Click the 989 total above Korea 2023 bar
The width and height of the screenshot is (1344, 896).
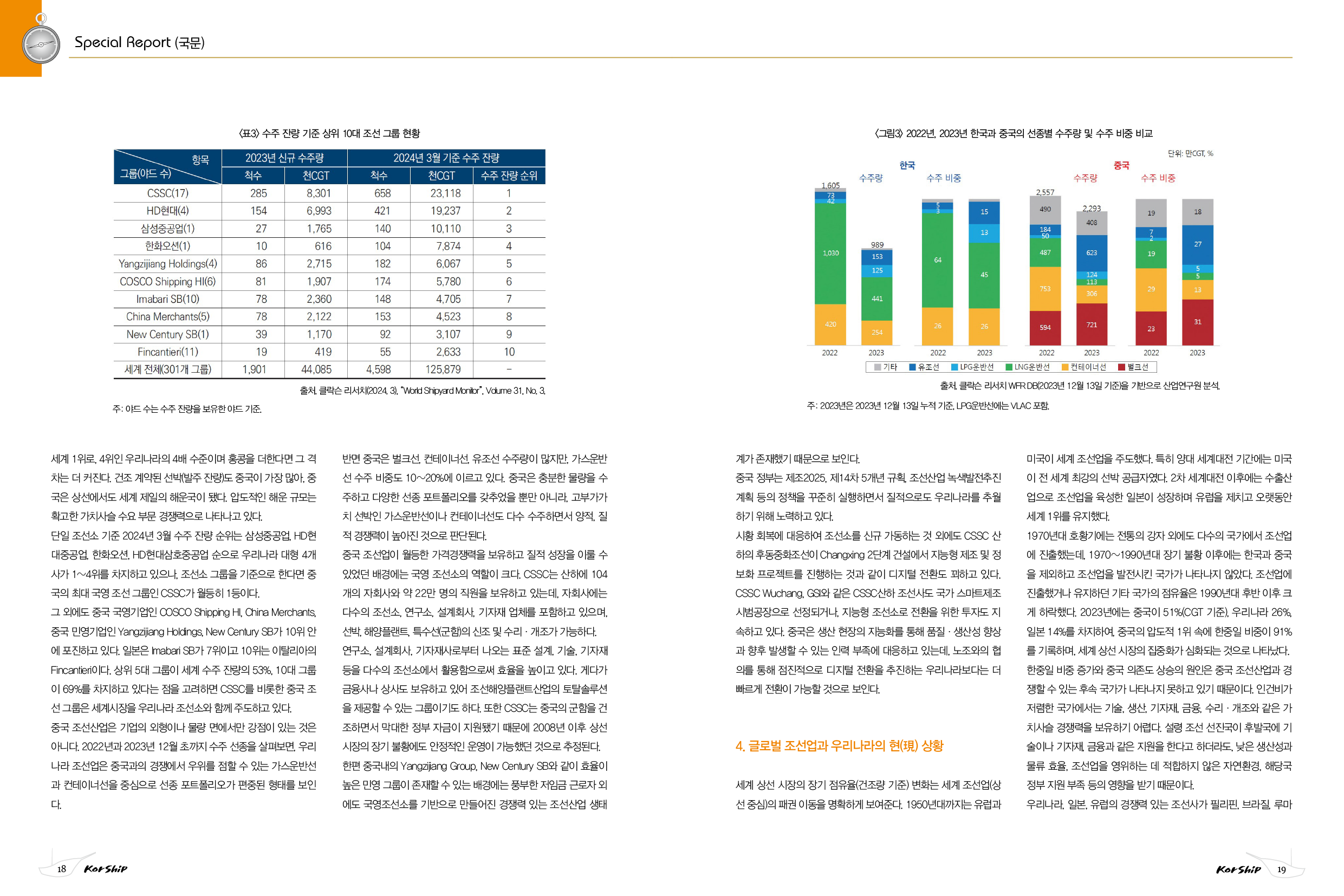tap(877, 244)
